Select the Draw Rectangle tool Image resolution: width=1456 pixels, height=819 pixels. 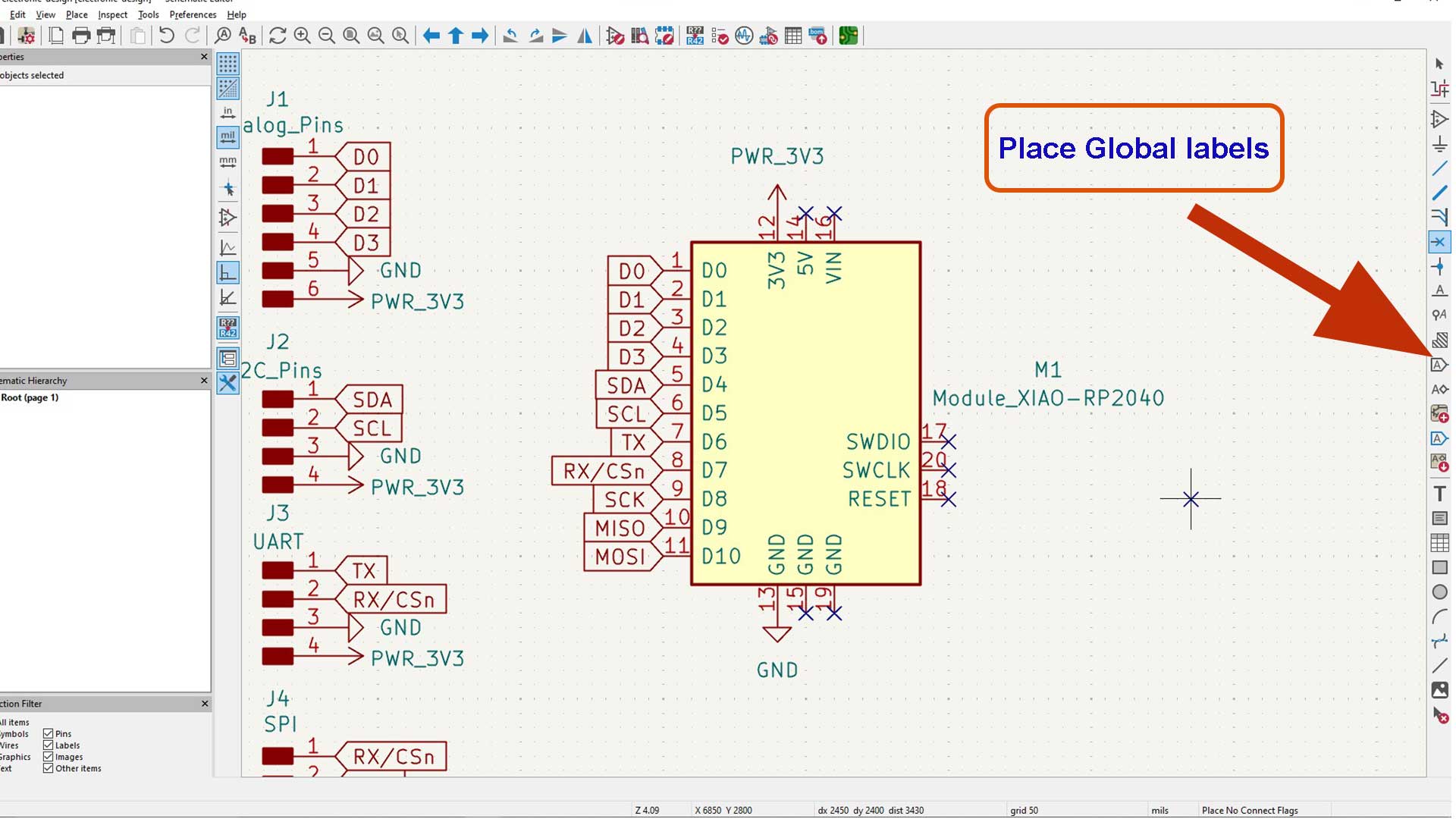pyautogui.click(x=1439, y=567)
